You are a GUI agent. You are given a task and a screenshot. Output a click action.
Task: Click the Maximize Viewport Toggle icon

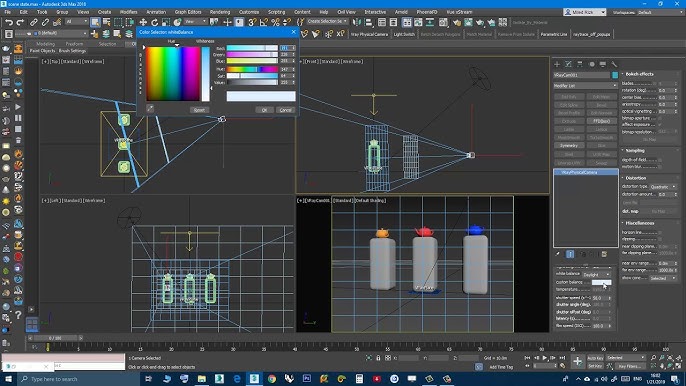679,366
